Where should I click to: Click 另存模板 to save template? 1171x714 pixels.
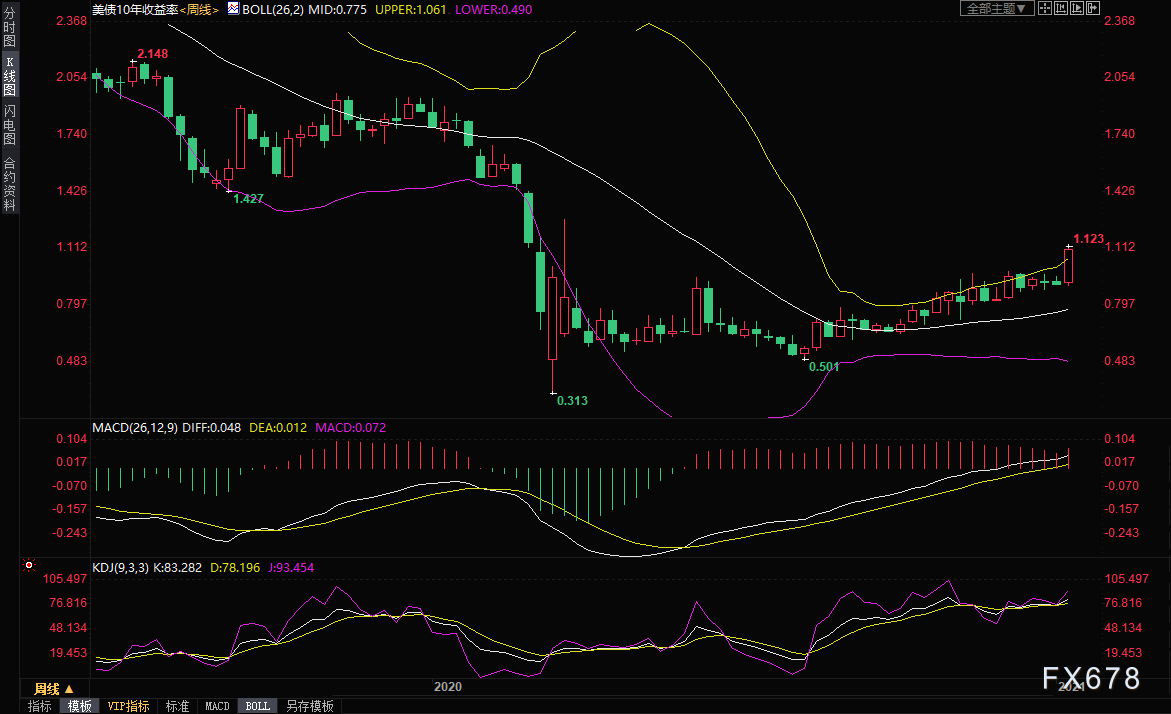coord(310,706)
